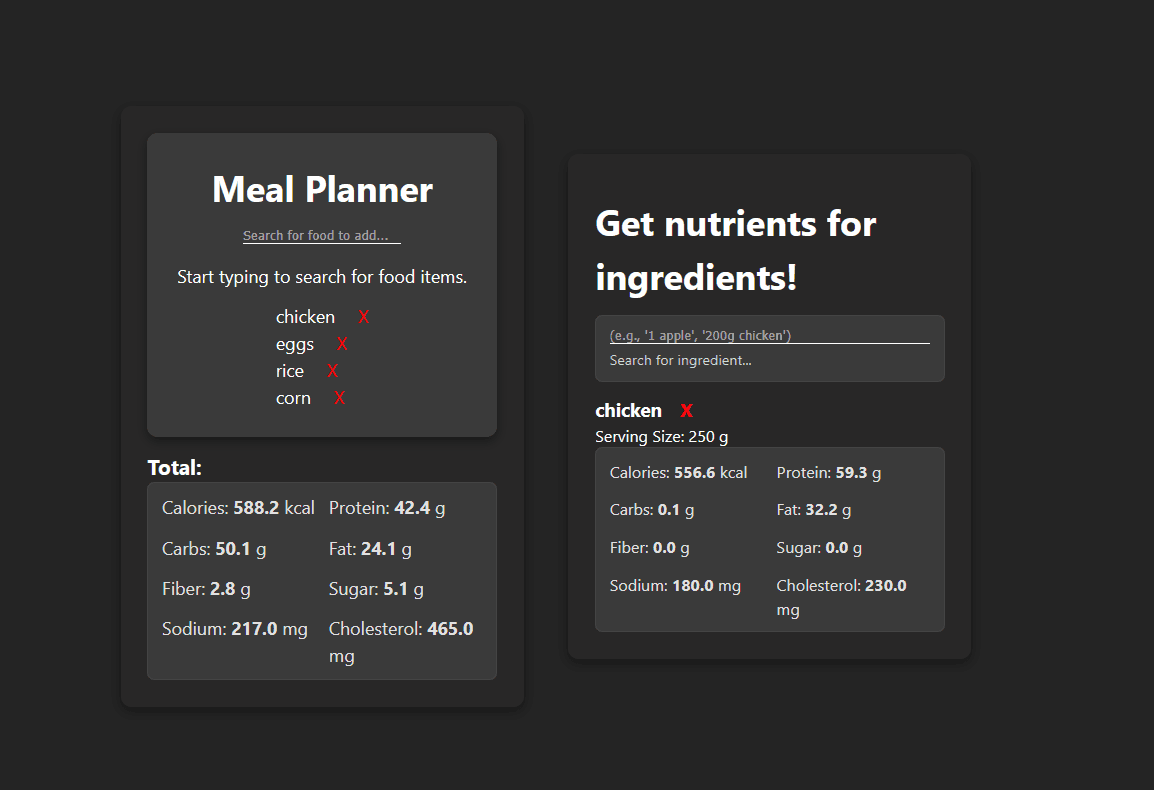Remove chicken from the Meal Planner list
Image resolution: width=1154 pixels, height=790 pixels.
(364, 317)
